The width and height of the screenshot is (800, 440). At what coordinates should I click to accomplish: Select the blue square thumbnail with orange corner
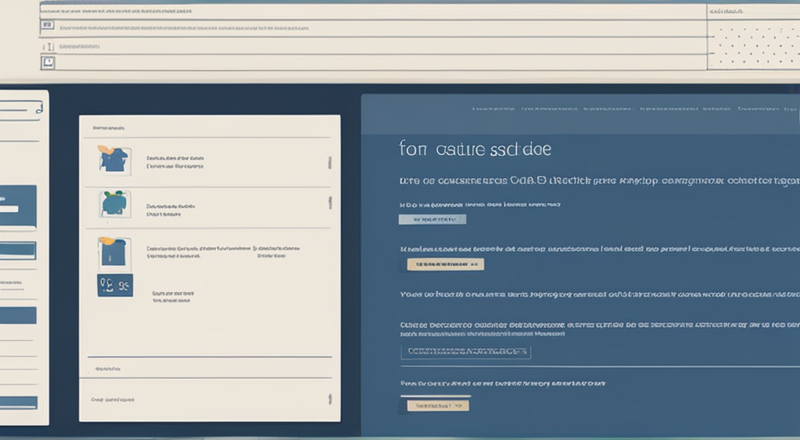pyautogui.click(x=114, y=253)
